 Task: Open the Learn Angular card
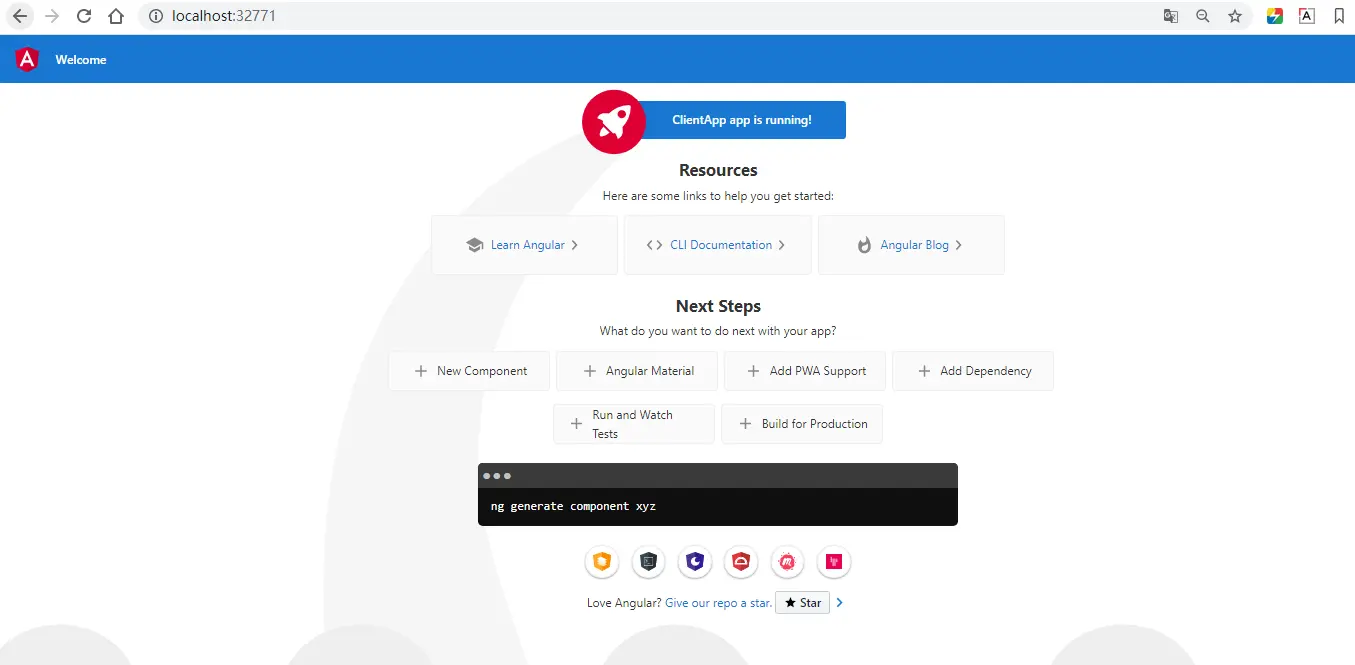[x=524, y=245]
